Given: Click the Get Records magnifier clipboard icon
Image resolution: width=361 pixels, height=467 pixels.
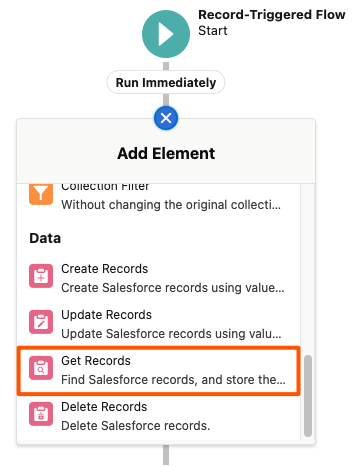Looking at the screenshot, I should pyautogui.click(x=41, y=368).
